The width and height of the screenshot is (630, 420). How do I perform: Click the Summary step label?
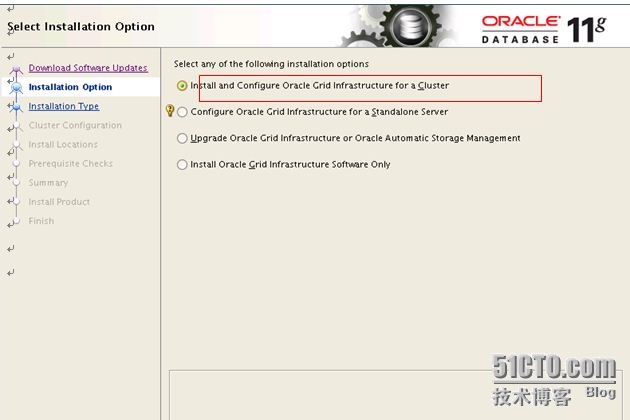pyautogui.click(x=48, y=182)
